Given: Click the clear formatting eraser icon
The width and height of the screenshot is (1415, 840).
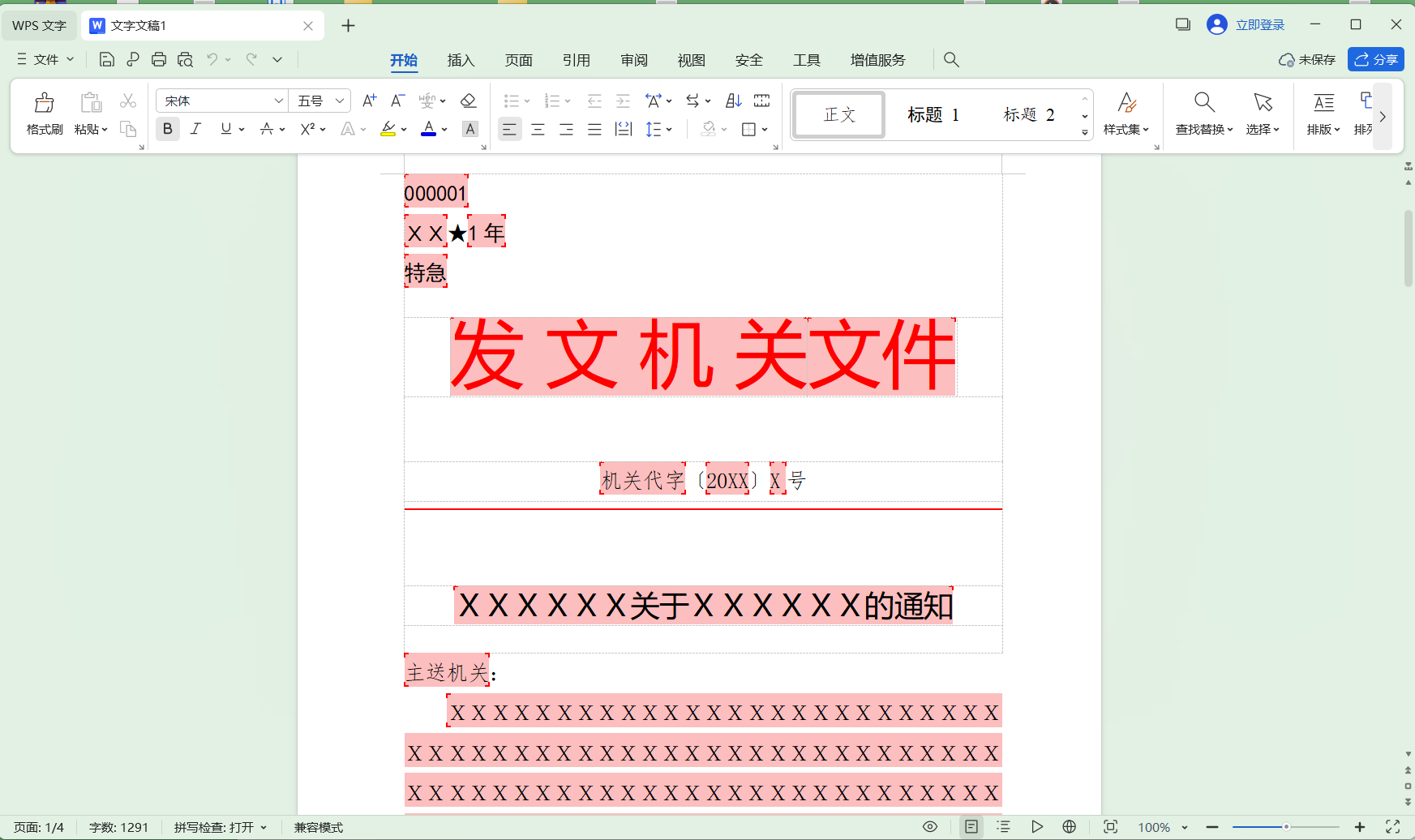Looking at the screenshot, I should click(x=468, y=101).
